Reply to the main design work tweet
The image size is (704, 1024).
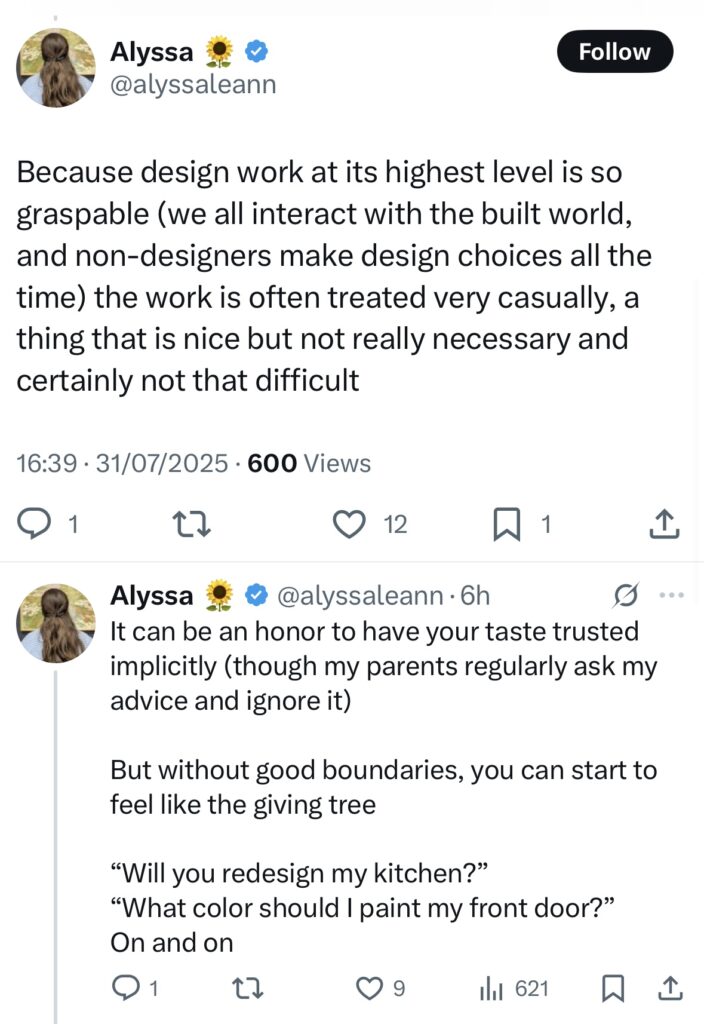pos(37,523)
